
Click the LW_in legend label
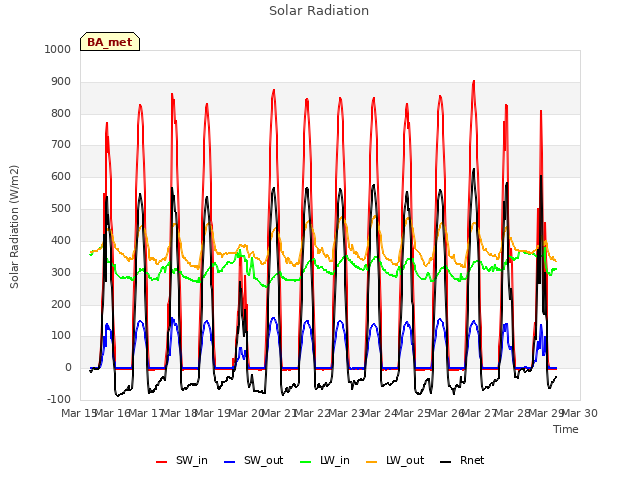click(335, 460)
